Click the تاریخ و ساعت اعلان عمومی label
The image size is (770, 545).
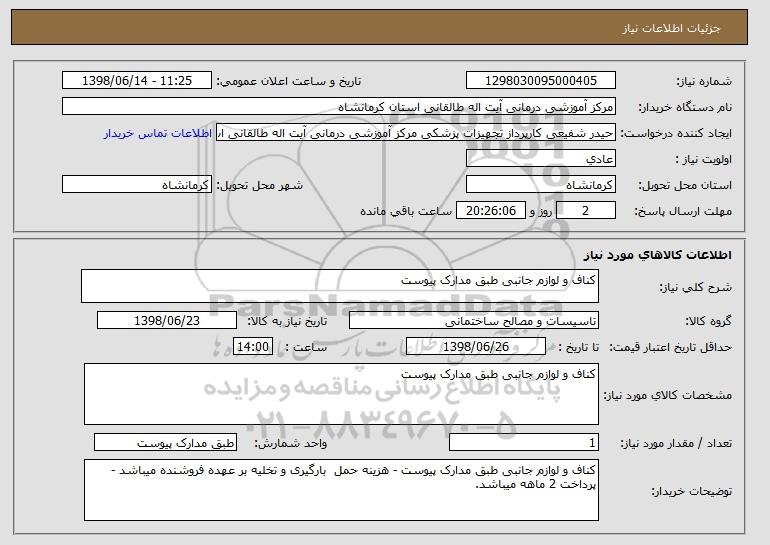click(289, 82)
